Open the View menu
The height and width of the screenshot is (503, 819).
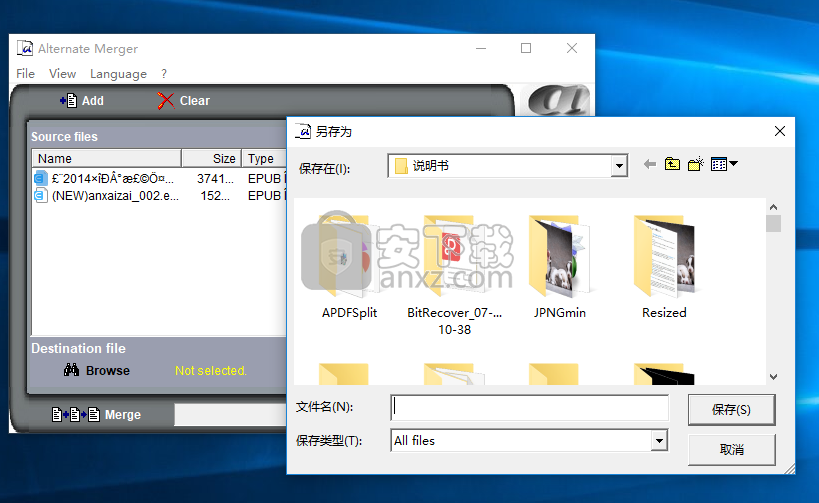tap(63, 74)
